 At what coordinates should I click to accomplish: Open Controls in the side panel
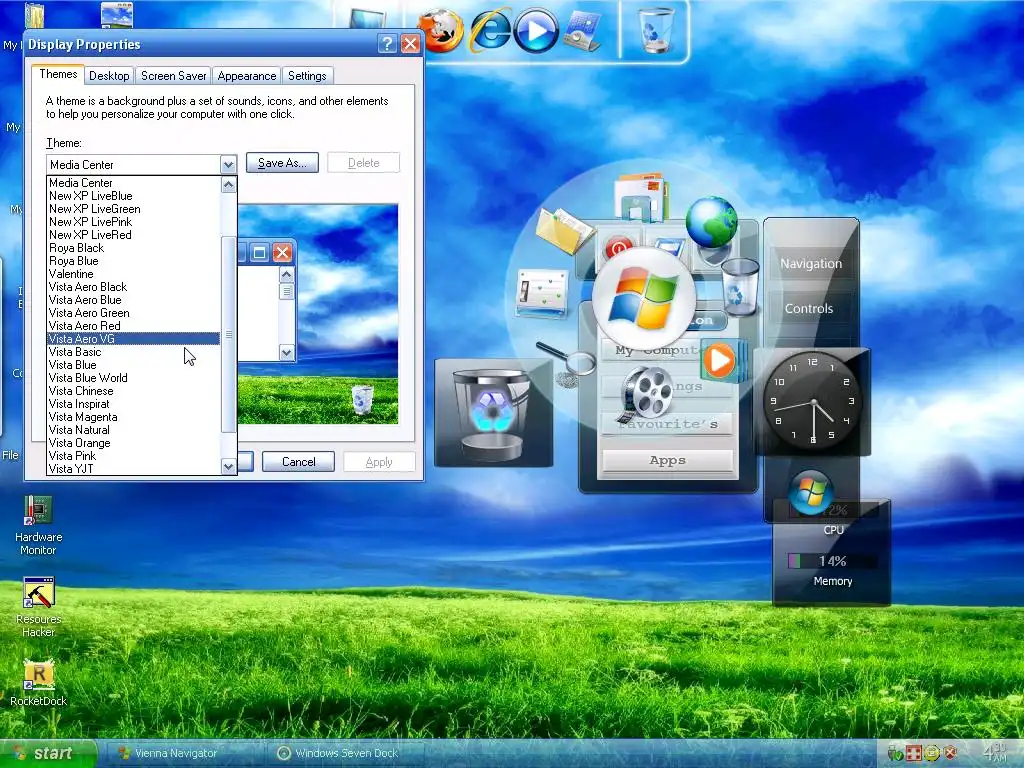point(808,309)
